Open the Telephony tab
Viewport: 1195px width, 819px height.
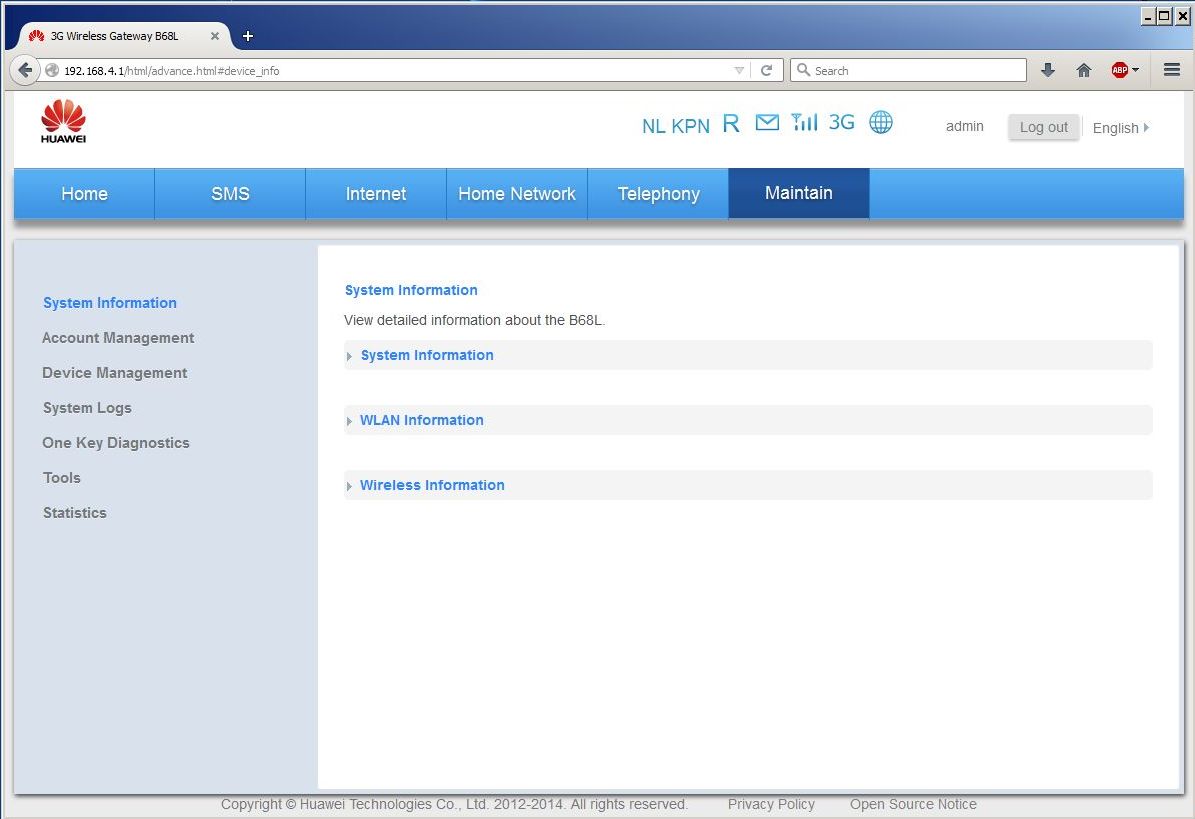[658, 194]
